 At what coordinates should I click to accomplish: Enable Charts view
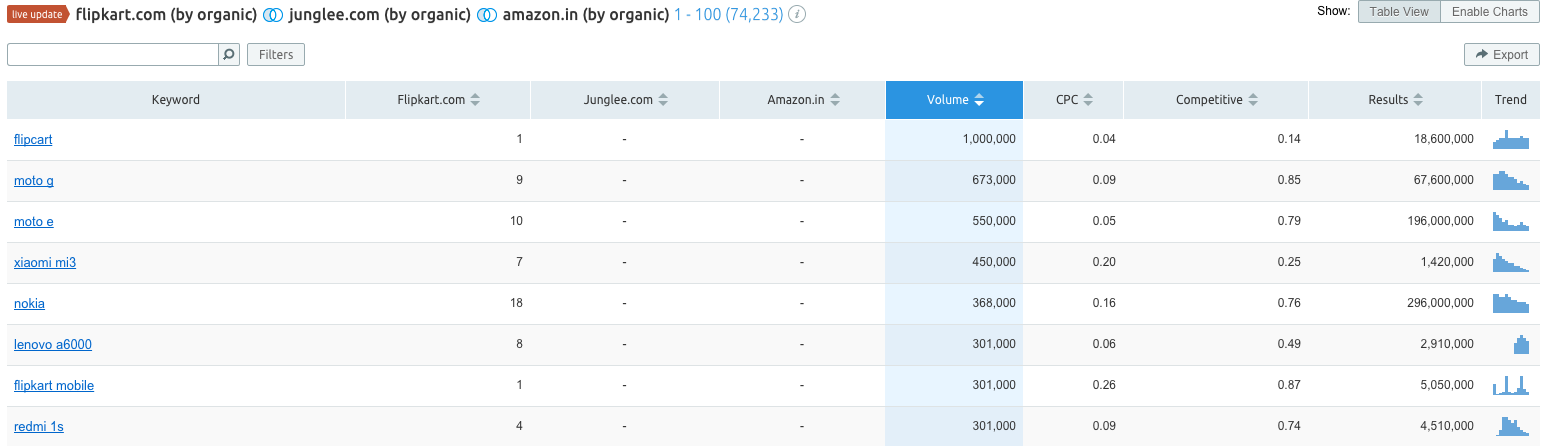tap(1490, 12)
